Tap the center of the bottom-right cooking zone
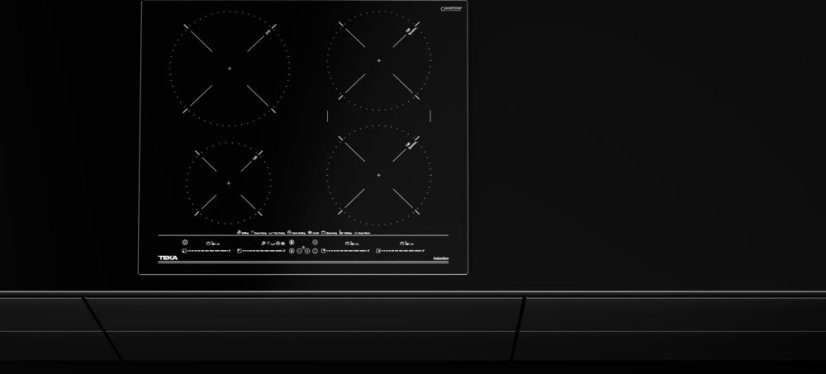 pyautogui.click(x=378, y=175)
